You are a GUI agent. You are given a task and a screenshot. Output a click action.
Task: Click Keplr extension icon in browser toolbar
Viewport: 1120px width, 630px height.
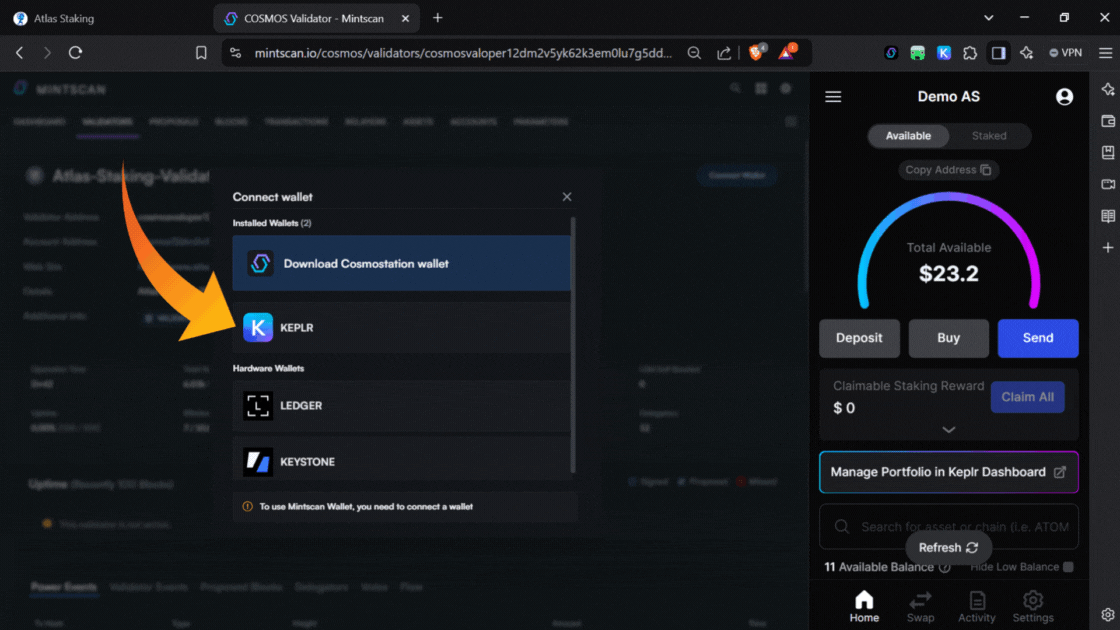944,53
